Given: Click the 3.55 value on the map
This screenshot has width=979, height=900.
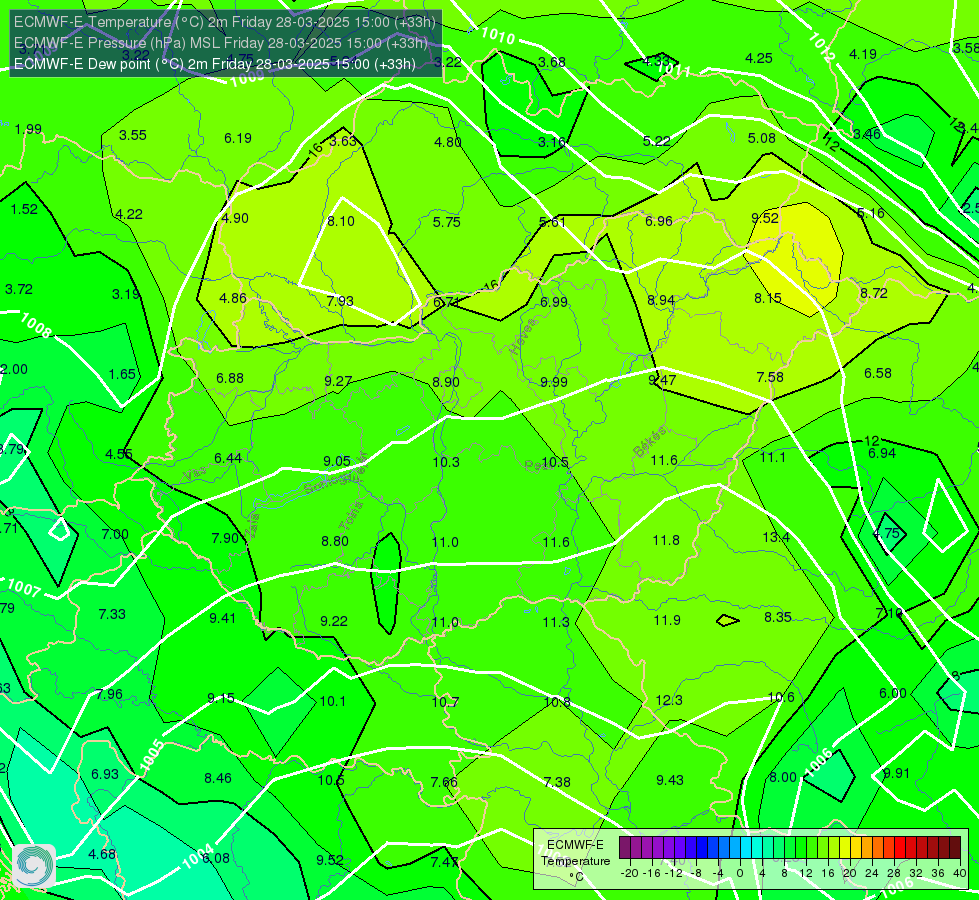Looking at the screenshot, I should tap(132, 136).
